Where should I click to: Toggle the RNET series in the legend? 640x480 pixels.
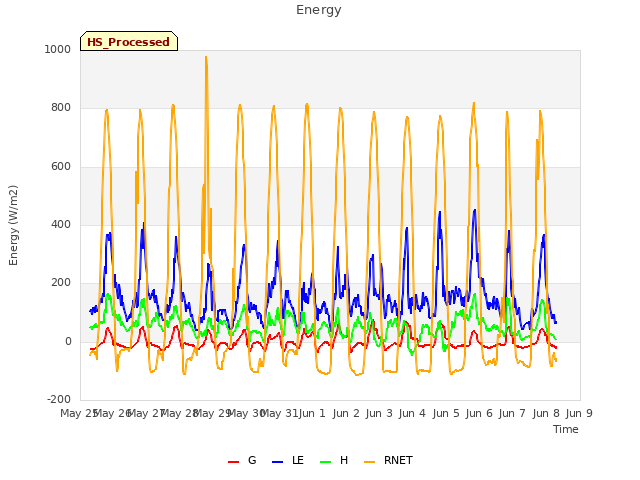point(388,460)
